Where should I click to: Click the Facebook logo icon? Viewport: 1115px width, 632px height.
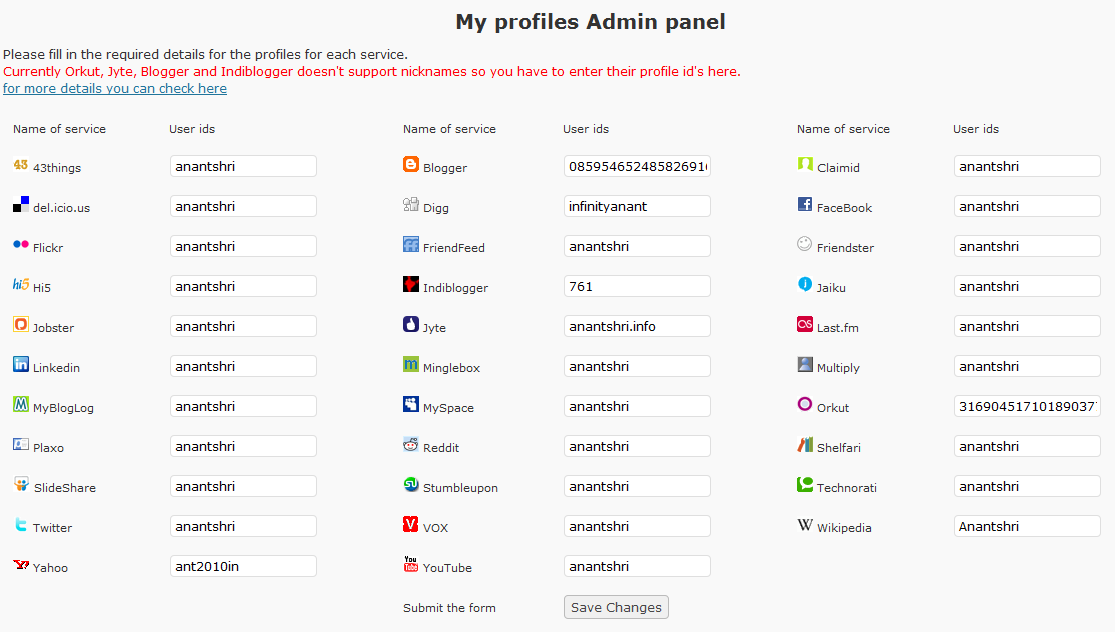coord(804,205)
